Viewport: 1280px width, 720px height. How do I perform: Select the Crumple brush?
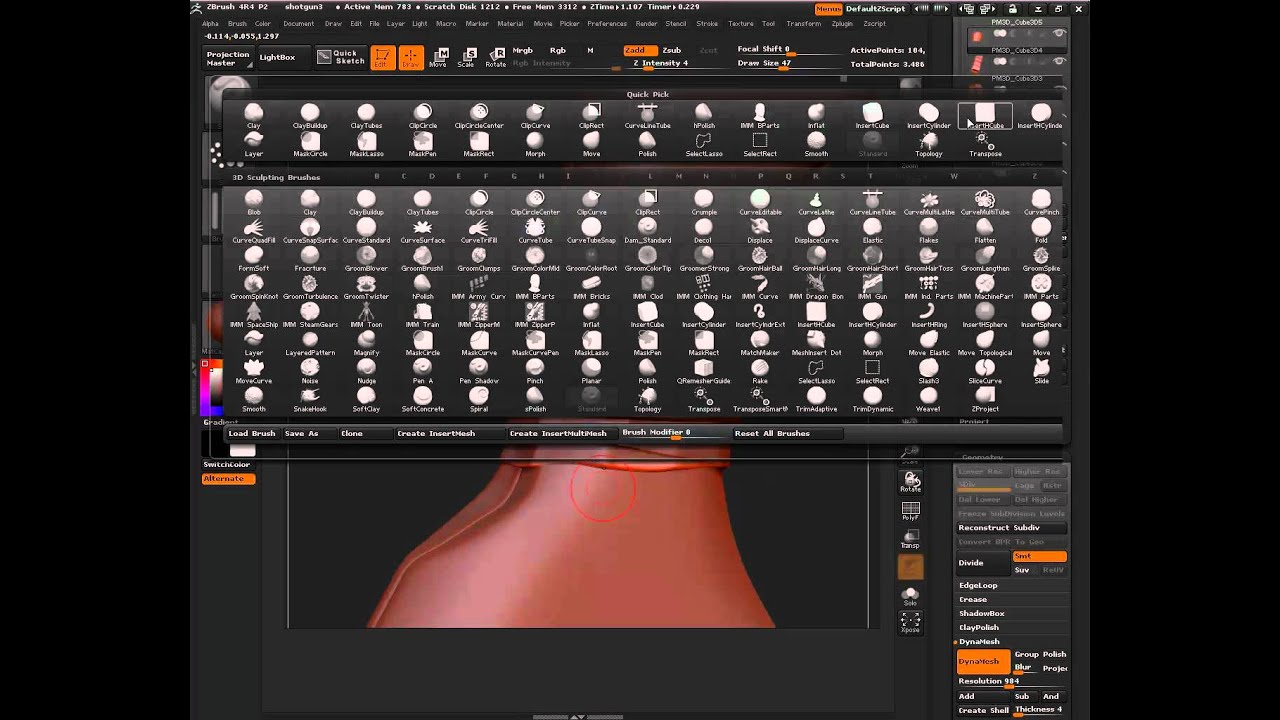(x=704, y=203)
